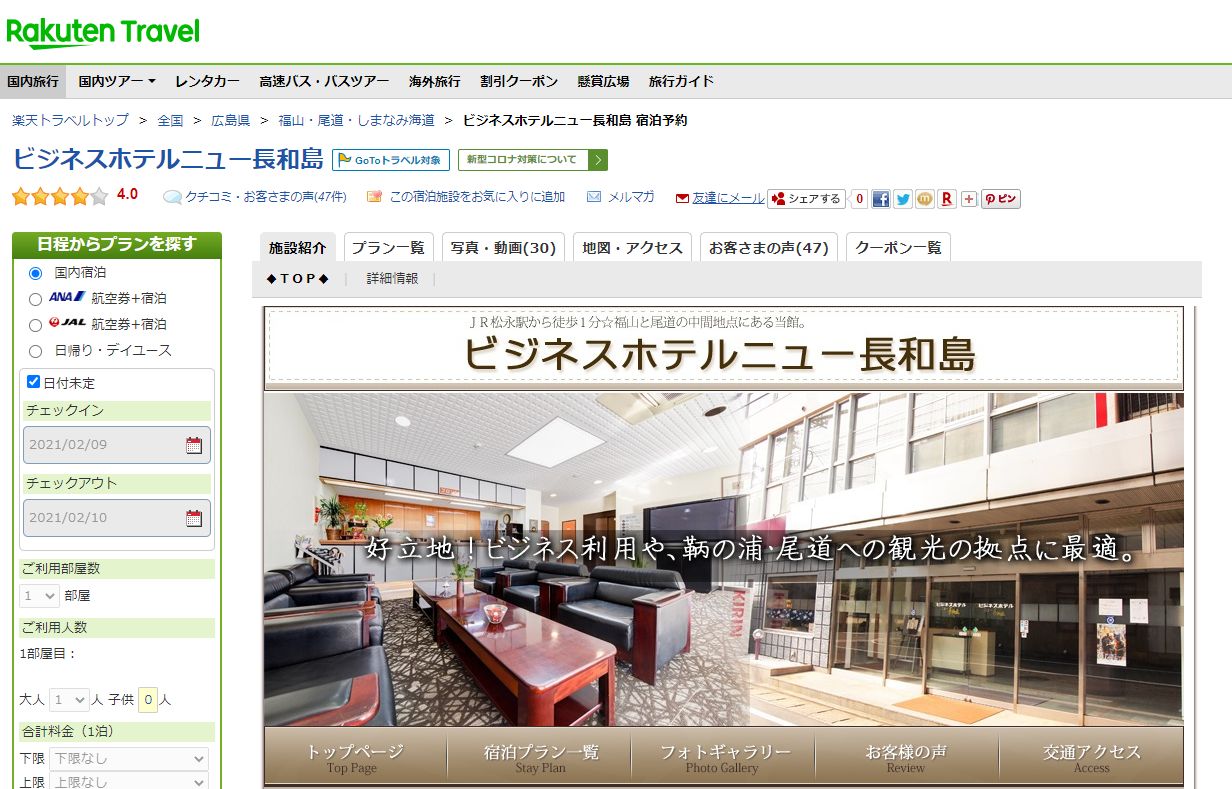Image resolution: width=1232 pixels, height=789 pixels.
Task: Click the 交通アクセス Access banner button
Action: coord(1091,758)
